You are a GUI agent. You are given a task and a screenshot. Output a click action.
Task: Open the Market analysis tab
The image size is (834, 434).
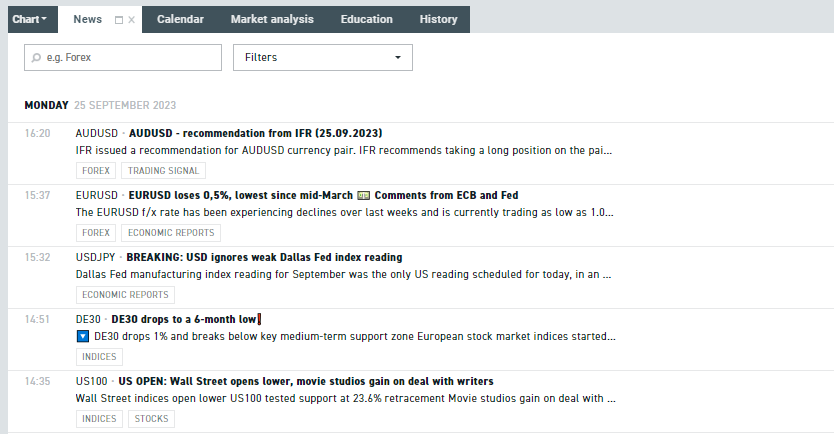[x=272, y=19]
